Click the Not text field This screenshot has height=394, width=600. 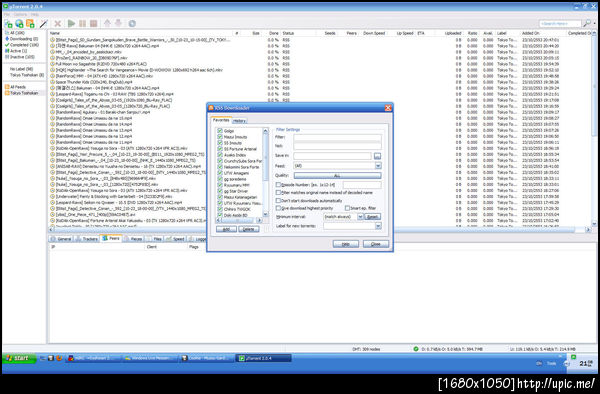tap(338, 146)
